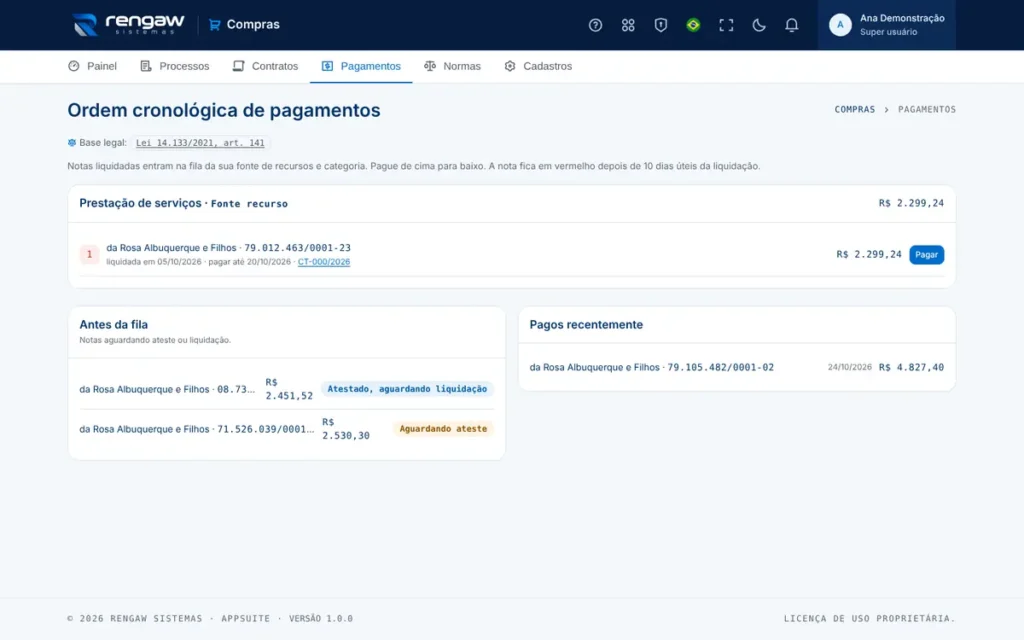This screenshot has width=1024, height=640.
Task: Click PAGAMENTOS in the breadcrumb
Action: [x=927, y=109]
